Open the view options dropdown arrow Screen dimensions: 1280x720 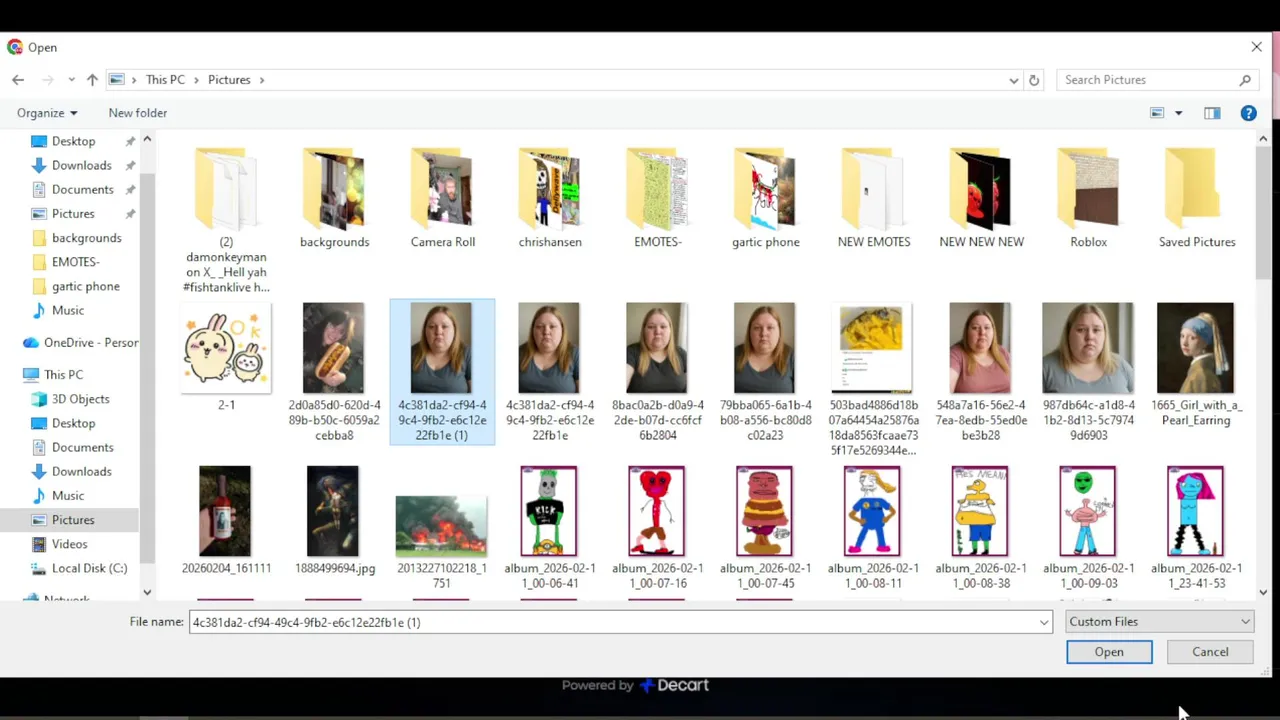1178,113
